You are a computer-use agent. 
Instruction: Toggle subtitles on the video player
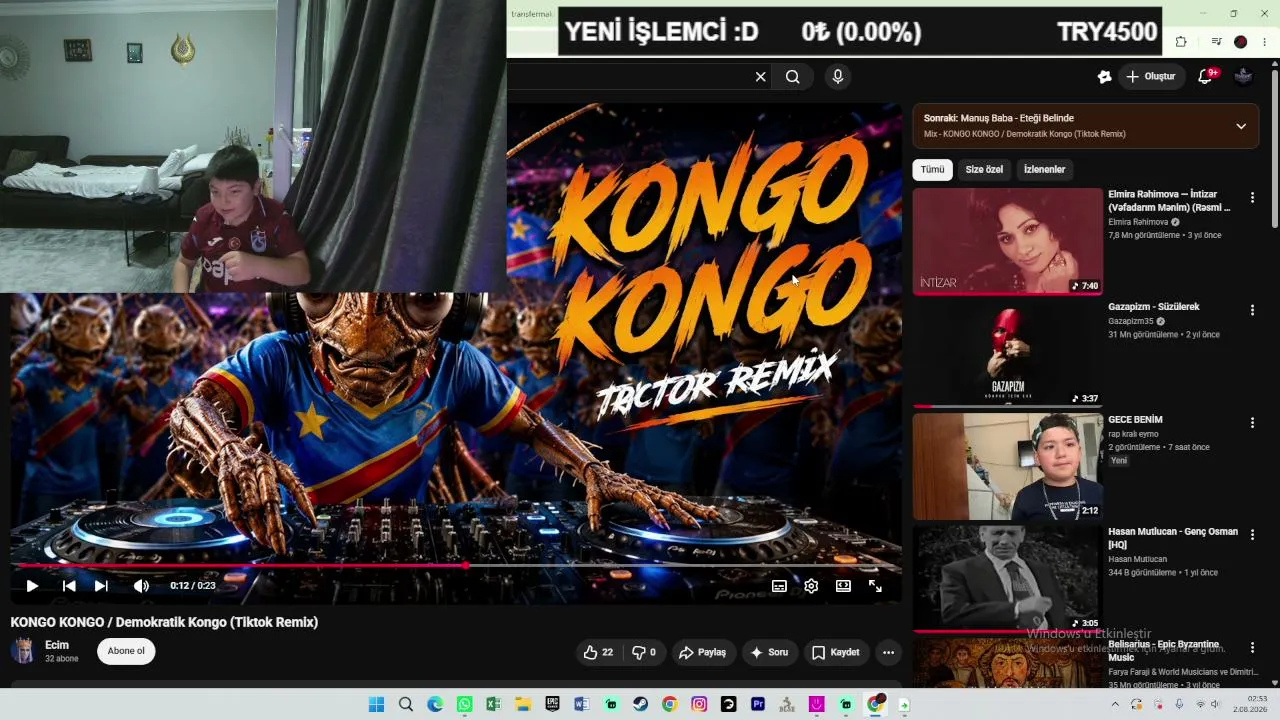coord(779,586)
